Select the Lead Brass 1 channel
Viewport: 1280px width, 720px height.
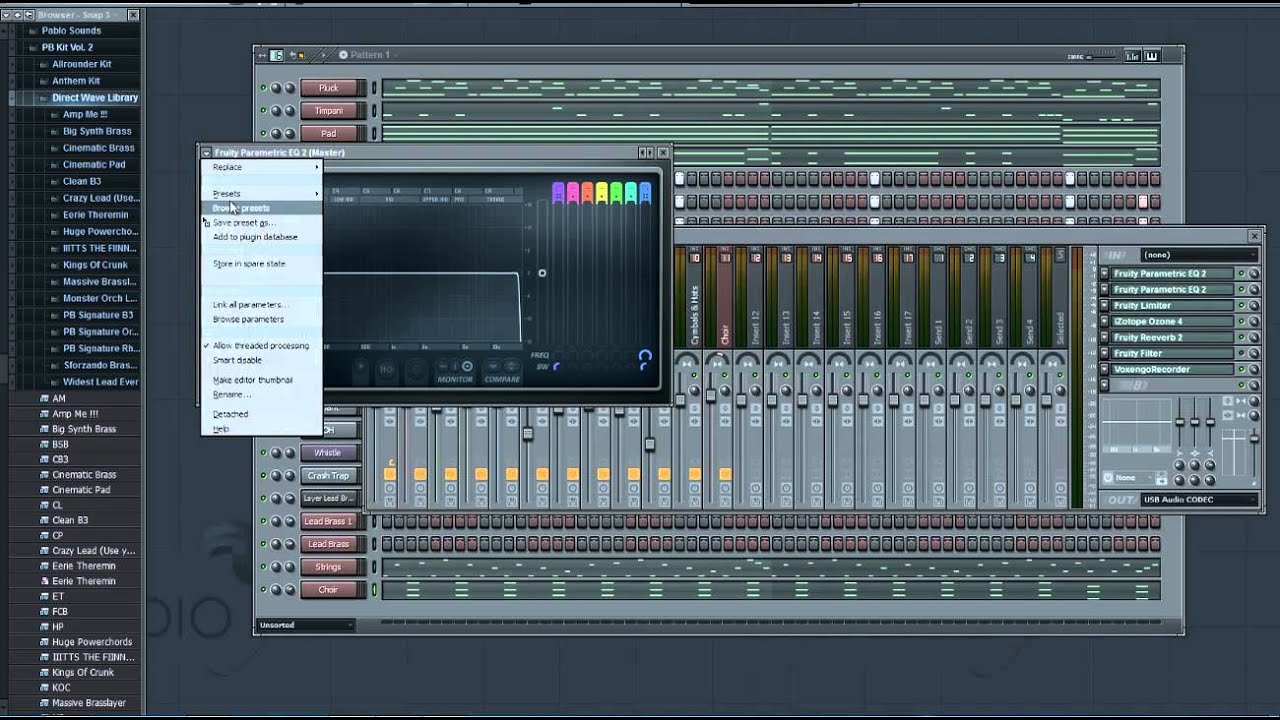(328, 521)
